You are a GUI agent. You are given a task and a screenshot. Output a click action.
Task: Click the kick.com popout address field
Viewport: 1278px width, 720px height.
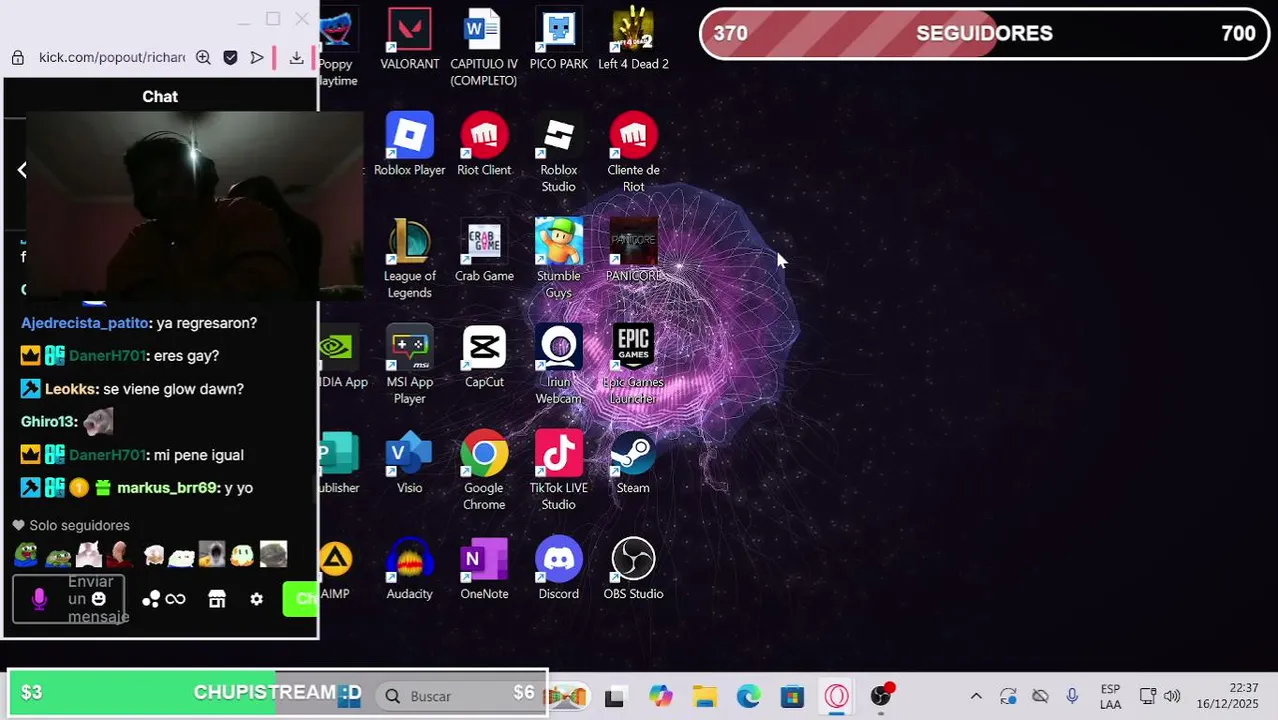[x=112, y=58]
